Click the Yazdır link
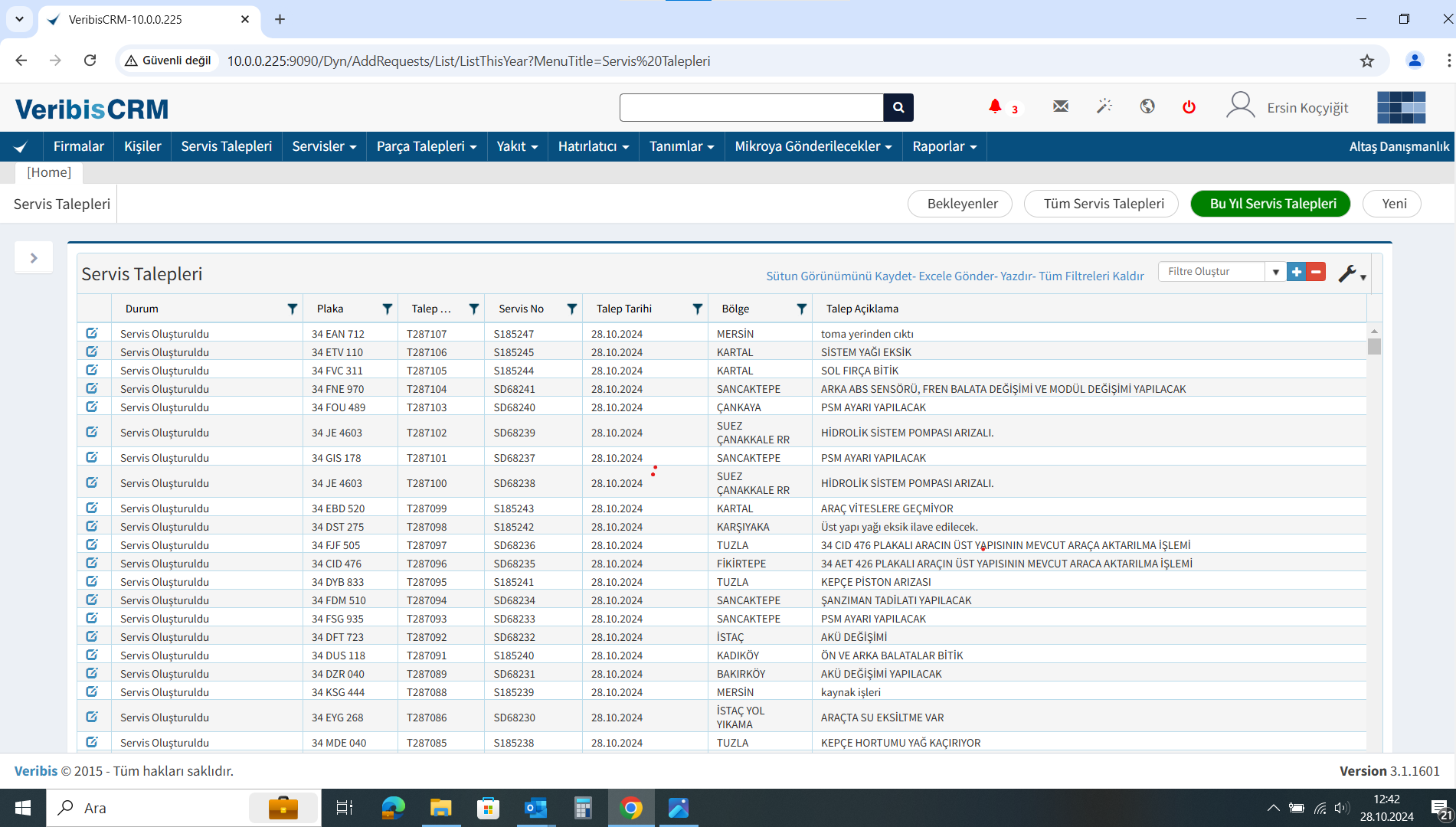The width and height of the screenshot is (1456, 827). pos(1016,276)
